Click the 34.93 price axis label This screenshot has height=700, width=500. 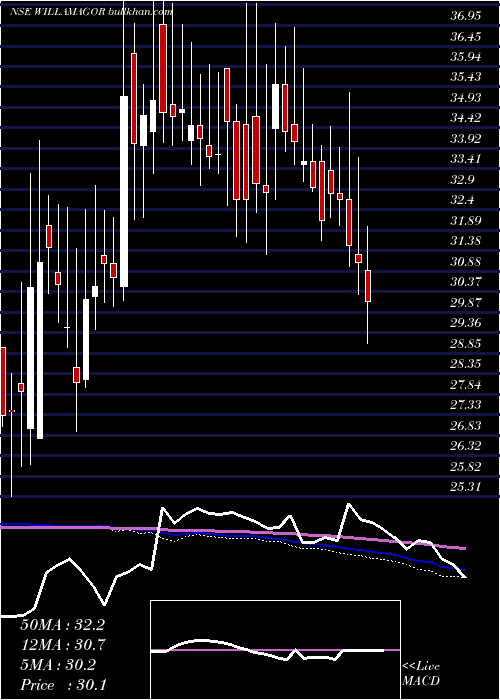coord(466,98)
